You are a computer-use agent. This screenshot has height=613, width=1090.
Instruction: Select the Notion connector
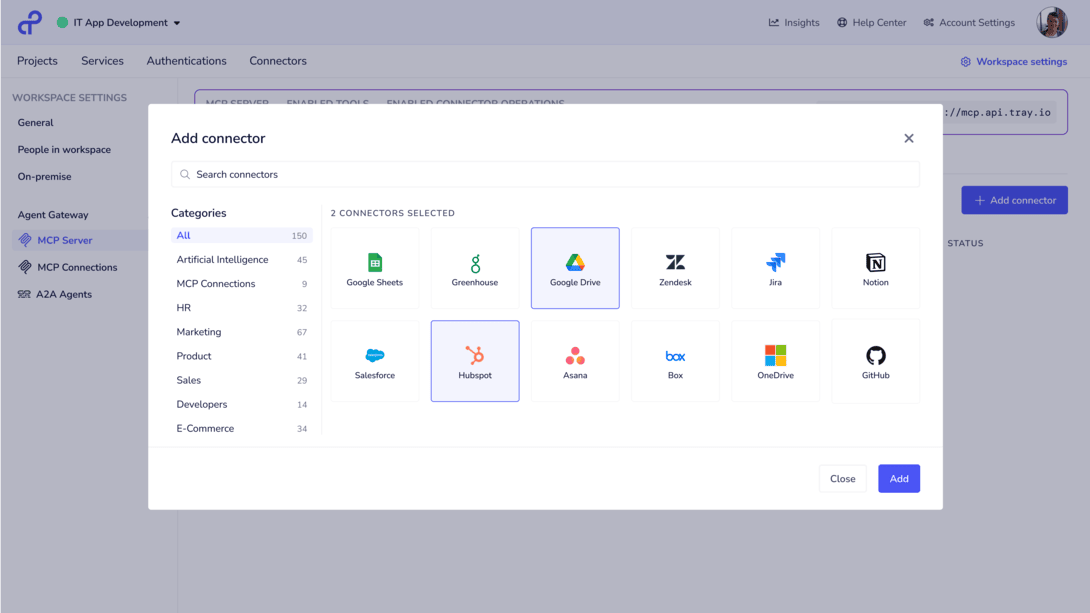(x=875, y=268)
